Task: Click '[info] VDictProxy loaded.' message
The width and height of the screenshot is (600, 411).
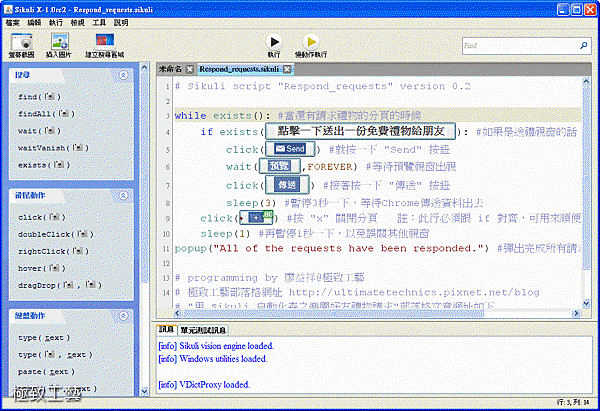Action: point(204,385)
